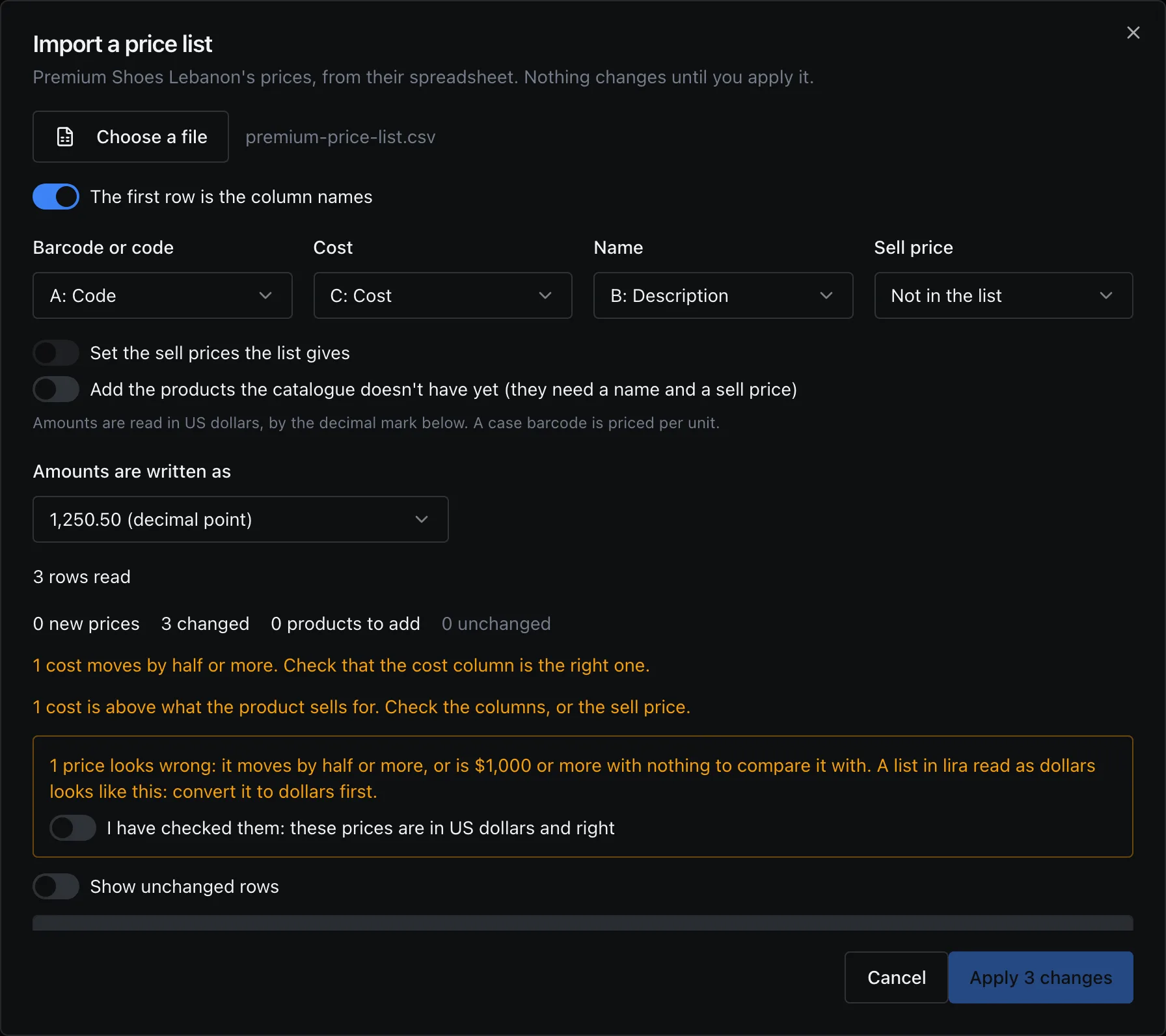Enable adding products the catalogue doesn't have
Screen dimensions: 1166x1036
56,389
